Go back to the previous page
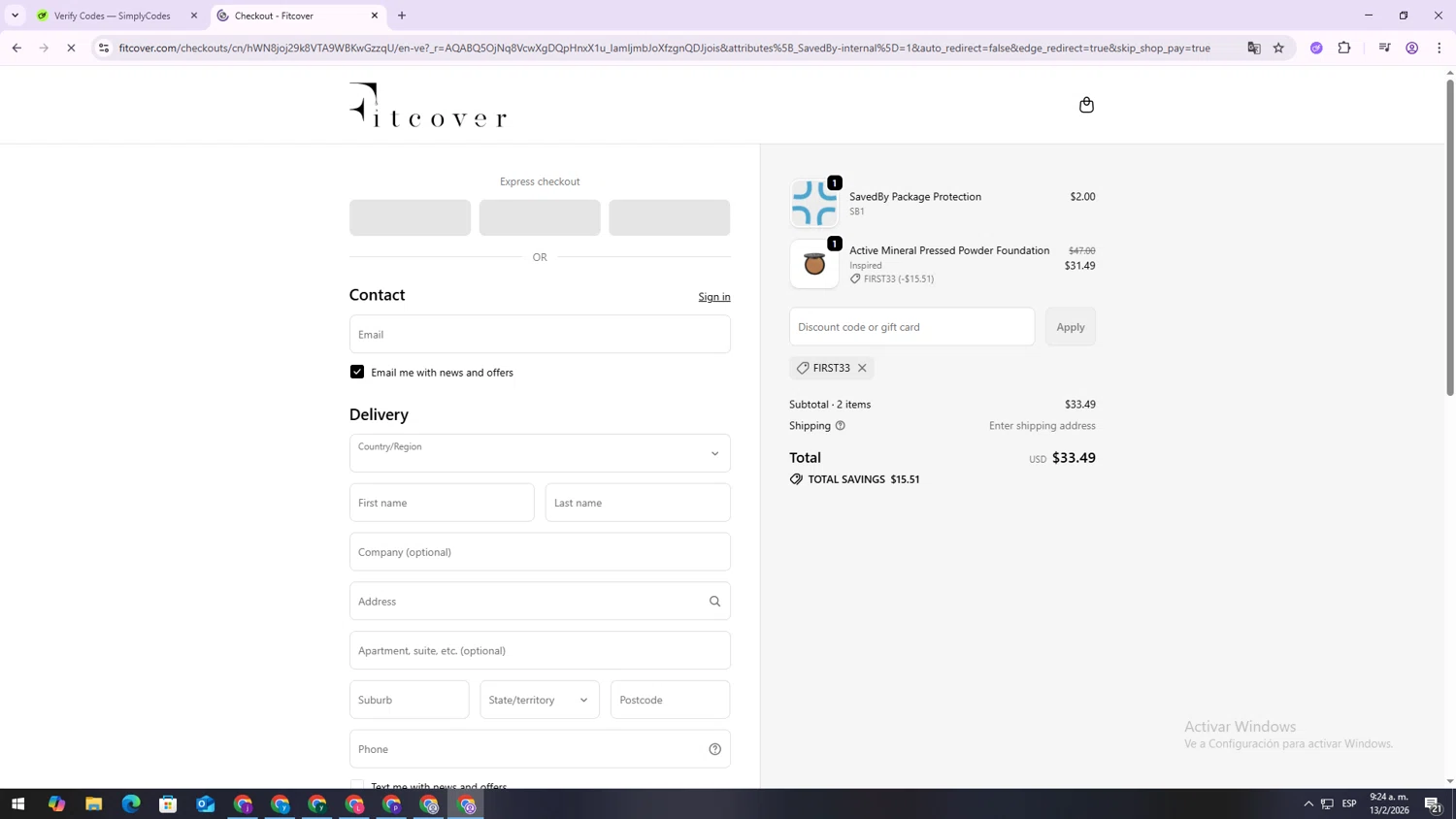The width and height of the screenshot is (1456, 819). tap(17, 48)
